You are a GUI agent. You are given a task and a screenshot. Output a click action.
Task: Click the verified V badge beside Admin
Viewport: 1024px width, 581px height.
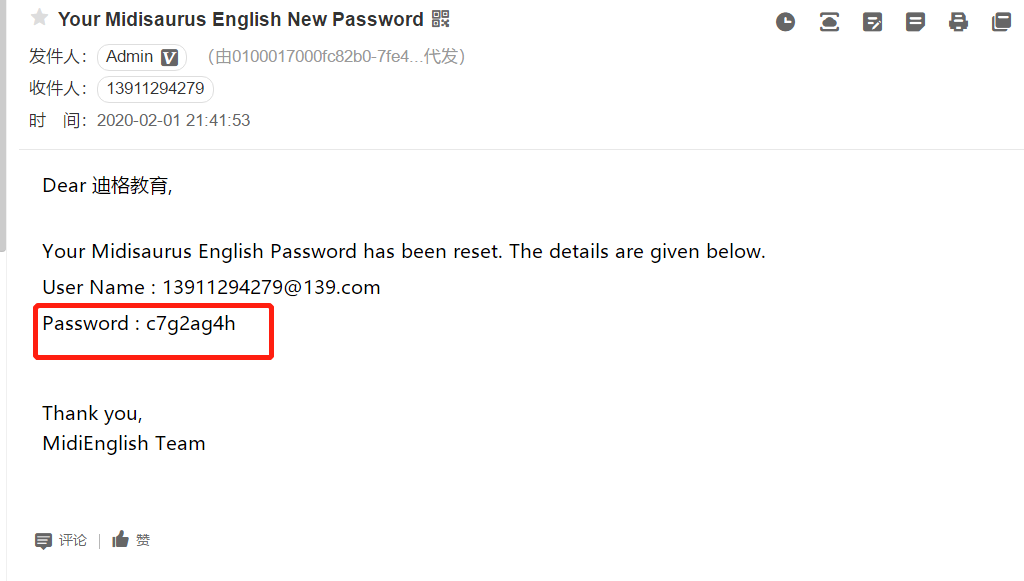(x=170, y=57)
